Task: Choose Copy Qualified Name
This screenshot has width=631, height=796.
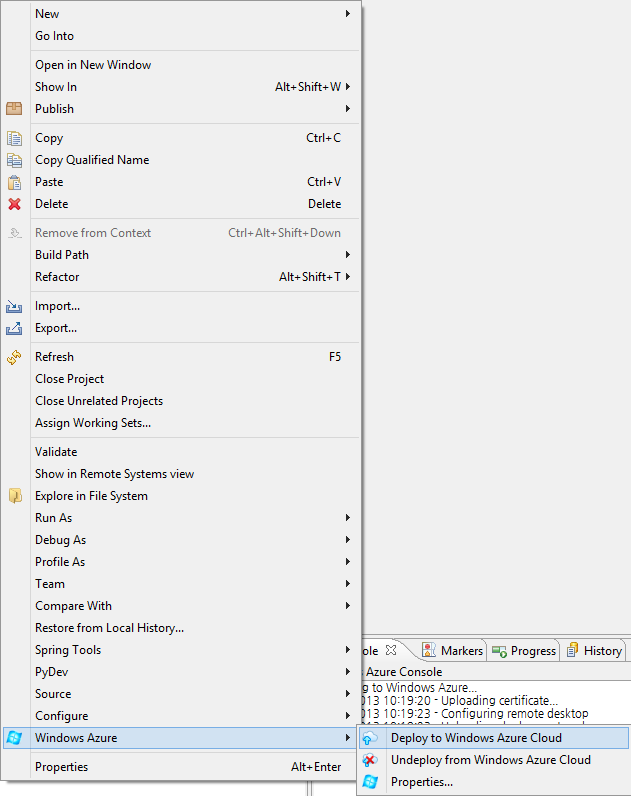Action: pyautogui.click(x=180, y=160)
